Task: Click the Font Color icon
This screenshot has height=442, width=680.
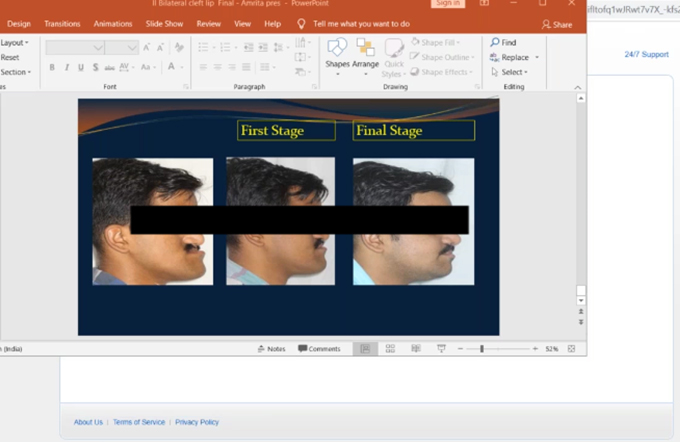Action: click(x=171, y=66)
